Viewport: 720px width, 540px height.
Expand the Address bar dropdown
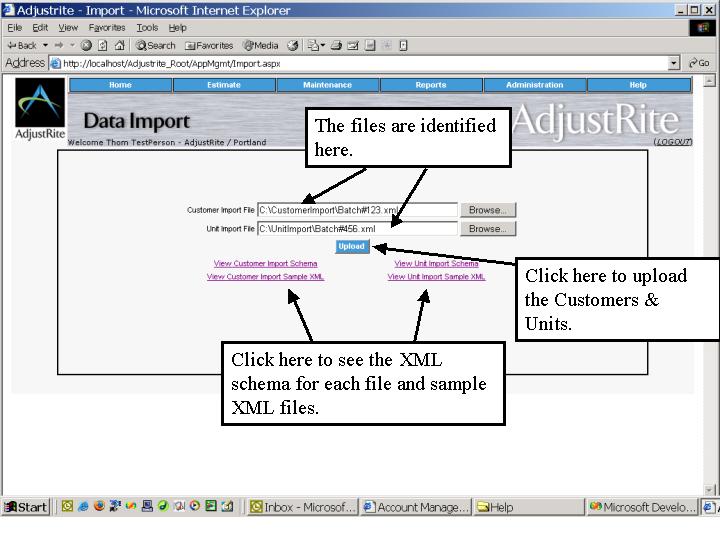click(674, 63)
